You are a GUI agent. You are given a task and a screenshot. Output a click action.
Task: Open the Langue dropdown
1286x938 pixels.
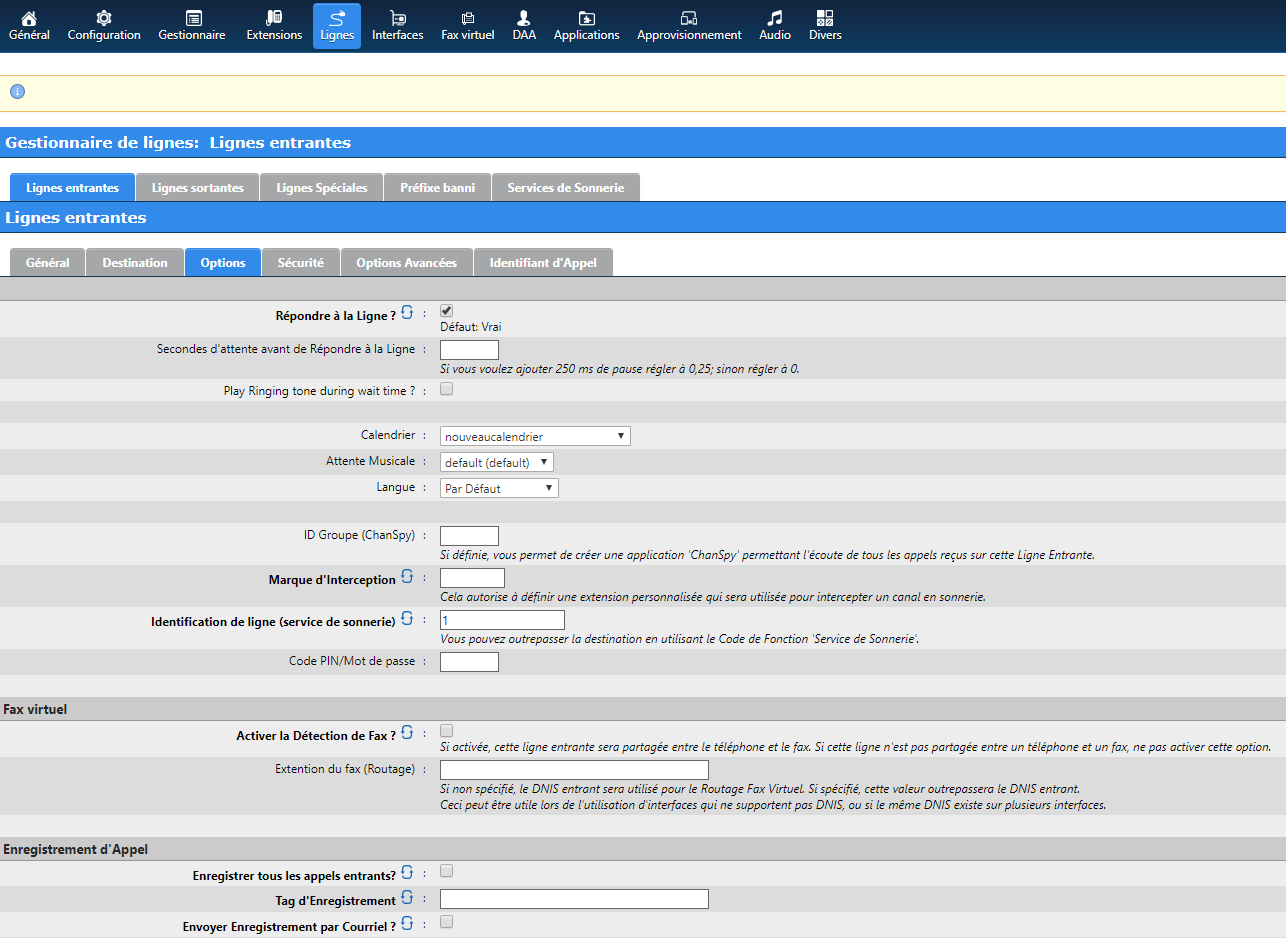[499, 489]
